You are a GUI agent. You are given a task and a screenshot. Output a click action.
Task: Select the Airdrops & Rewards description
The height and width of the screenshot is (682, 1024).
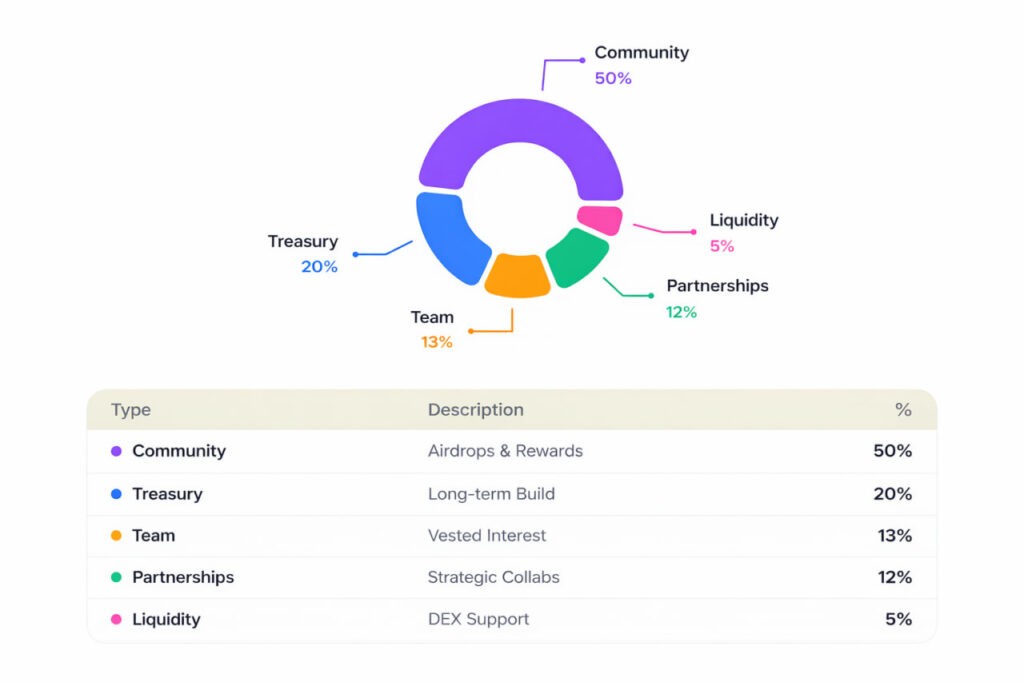[505, 451]
